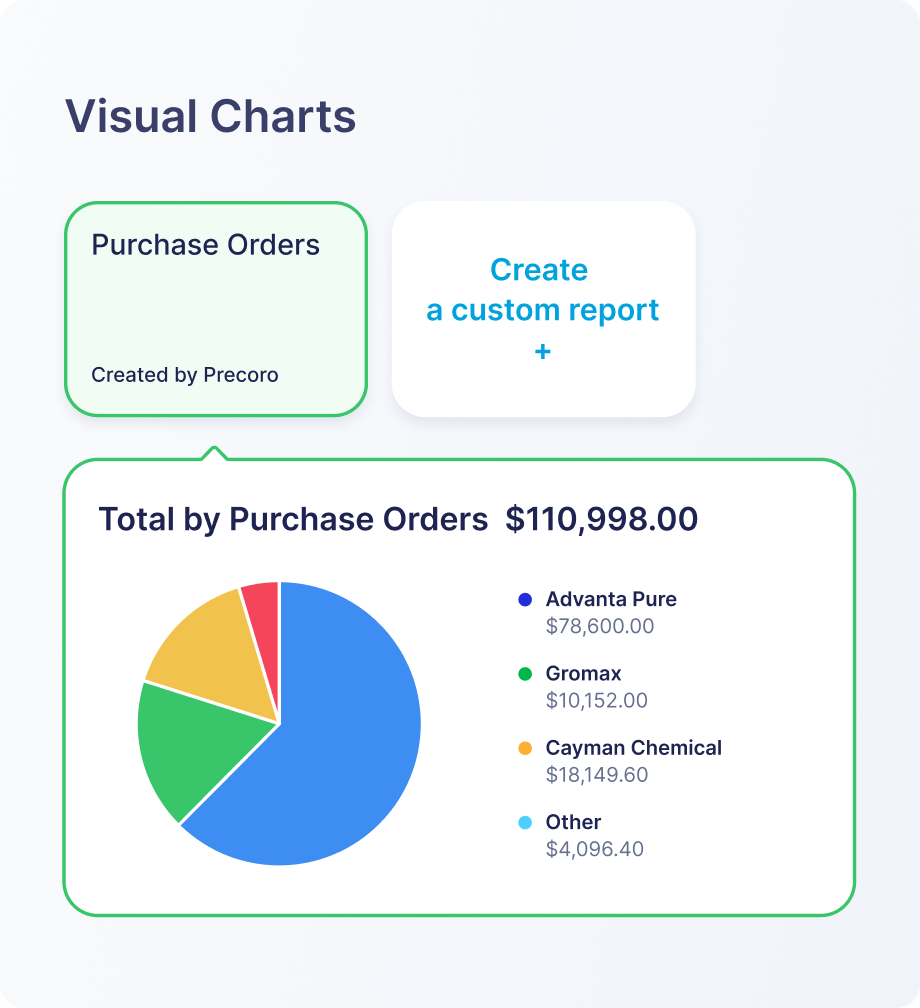
Task: Click the $110,998.00 total amount
Action: tap(601, 520)
